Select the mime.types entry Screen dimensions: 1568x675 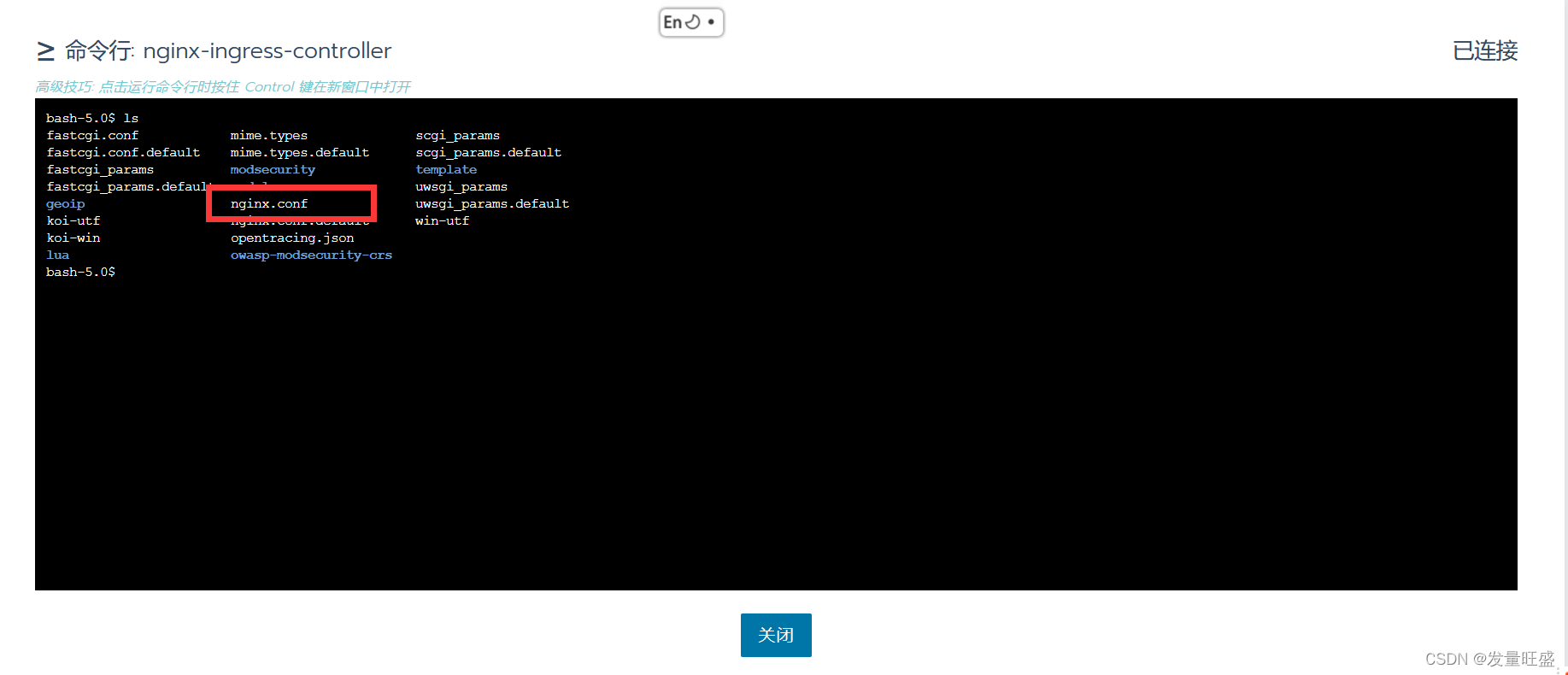pyautogui.click(x=269, y=135)
